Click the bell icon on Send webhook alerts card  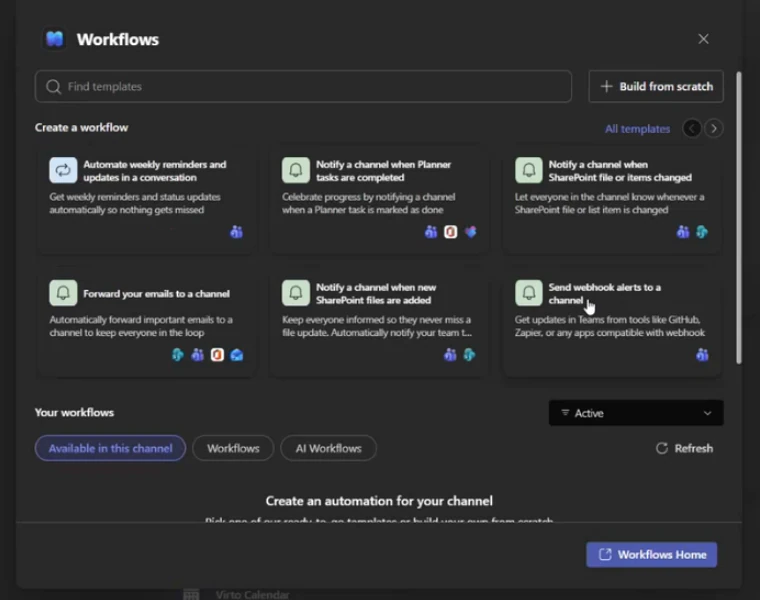[529, 293]
